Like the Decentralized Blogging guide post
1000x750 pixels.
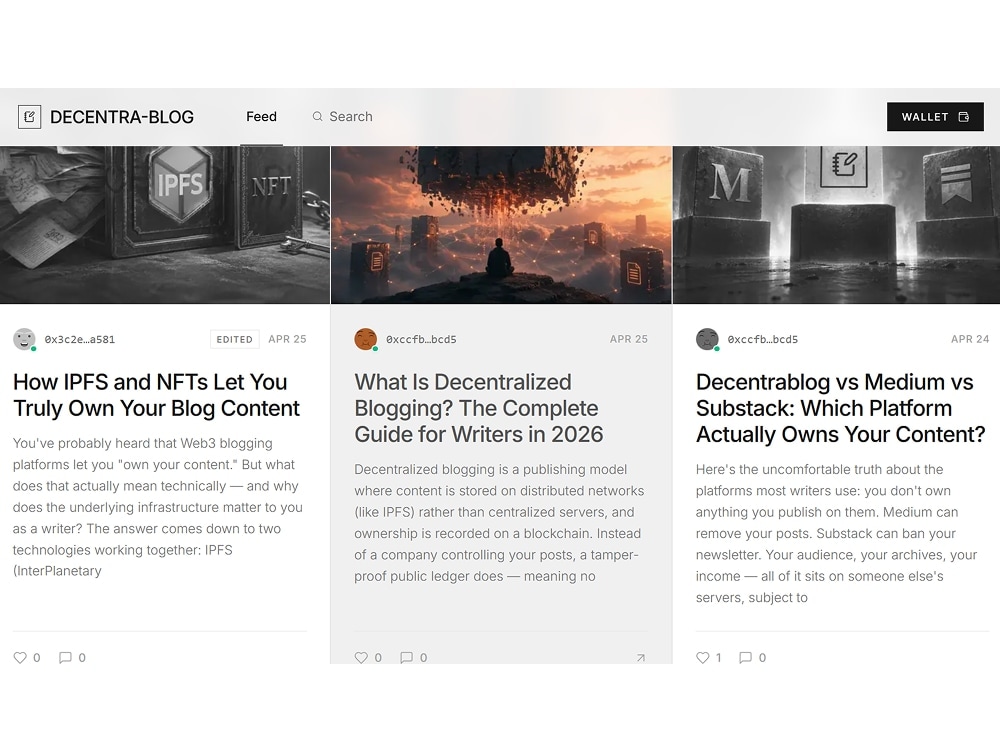(x=362, y=658)
